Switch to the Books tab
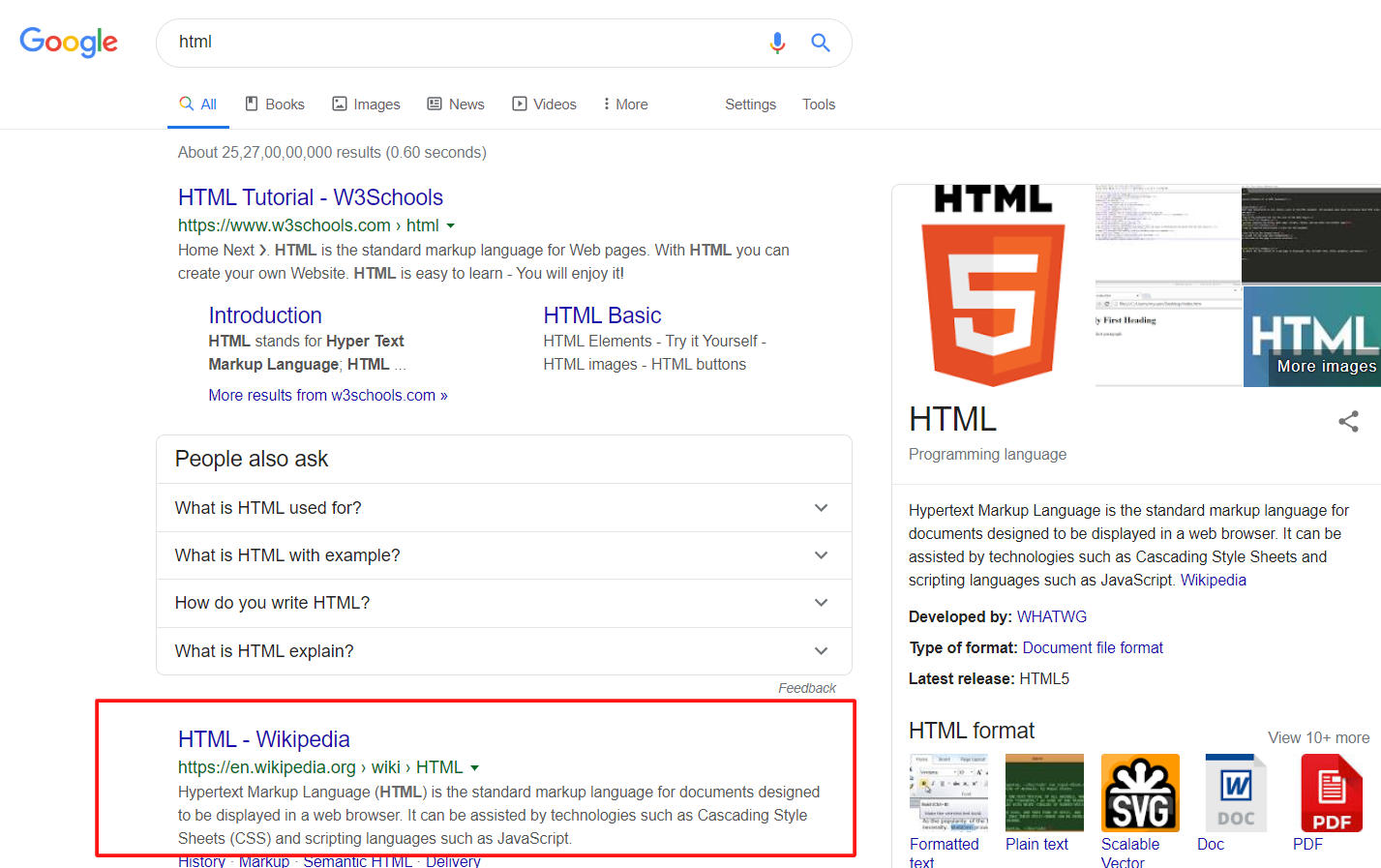Screen dimensions: 1381x868 (x=275, y=104)
